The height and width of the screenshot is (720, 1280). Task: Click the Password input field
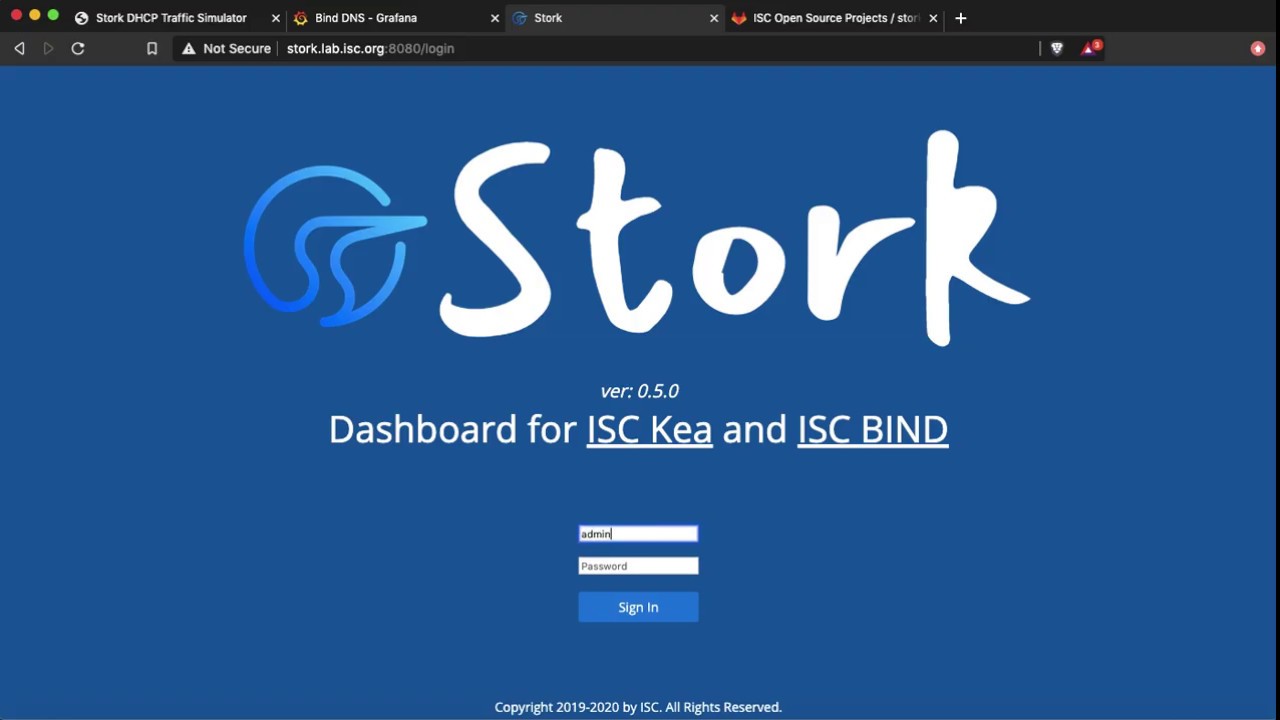(638, 566)
